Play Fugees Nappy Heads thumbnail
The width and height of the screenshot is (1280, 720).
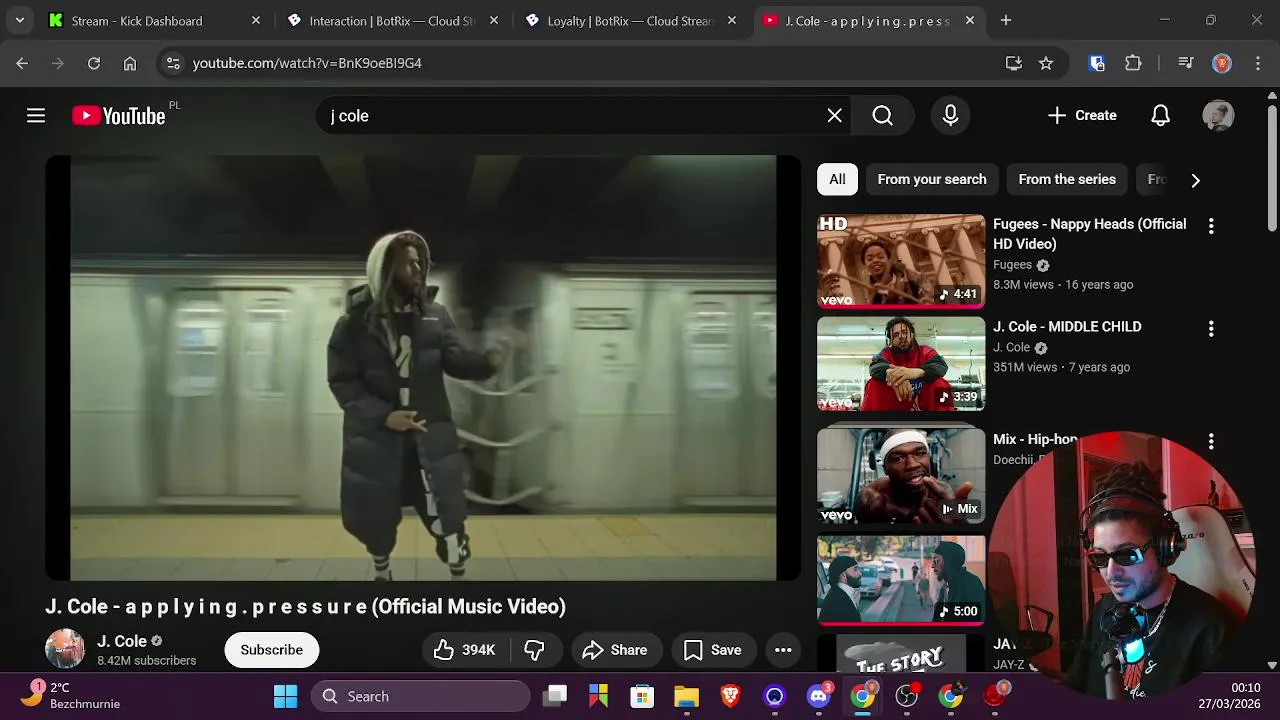click(x=901, y=260)
